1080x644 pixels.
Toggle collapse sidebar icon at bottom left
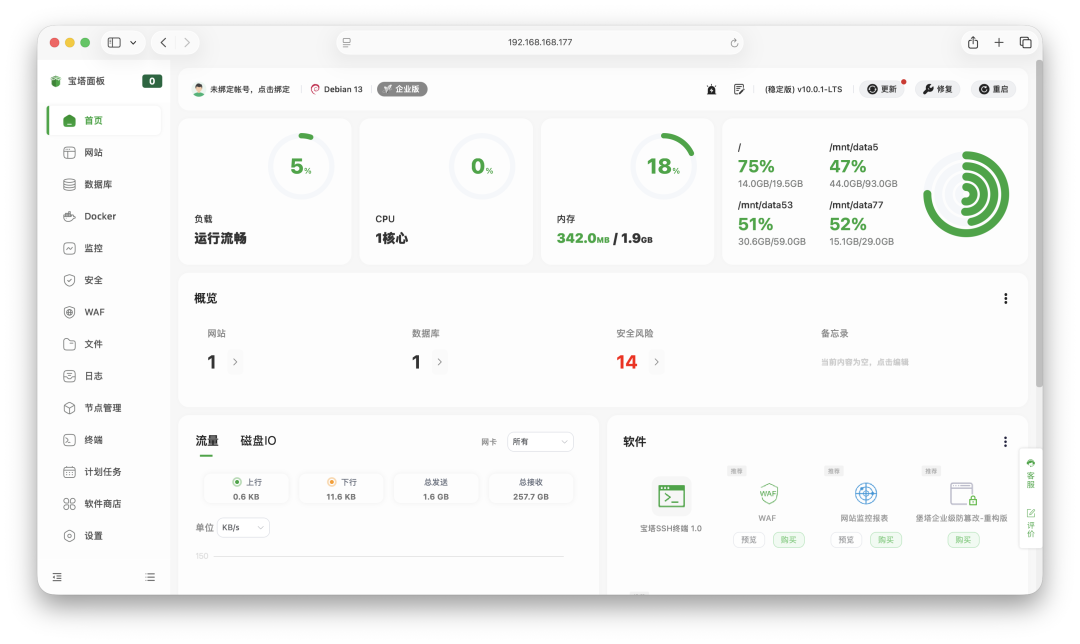tap(57, 577)
